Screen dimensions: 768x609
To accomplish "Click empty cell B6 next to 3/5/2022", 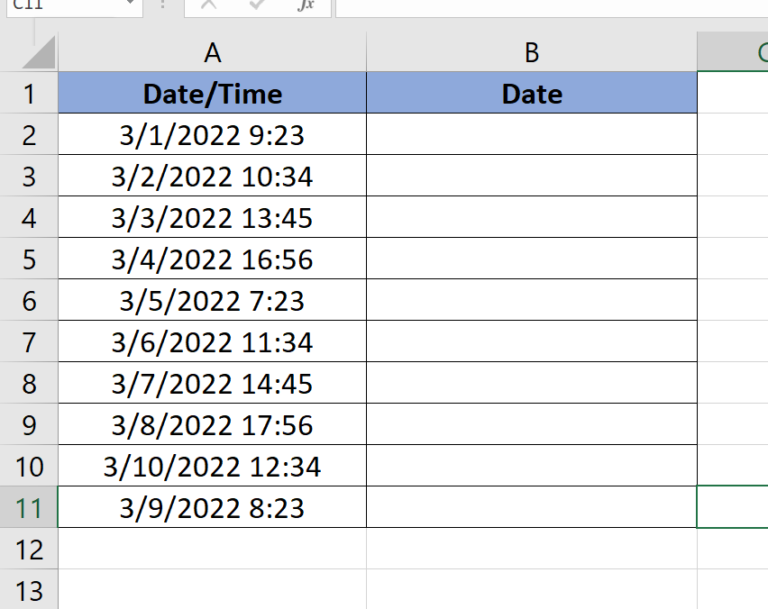I will pyautogui.click(x=531, y=300).
